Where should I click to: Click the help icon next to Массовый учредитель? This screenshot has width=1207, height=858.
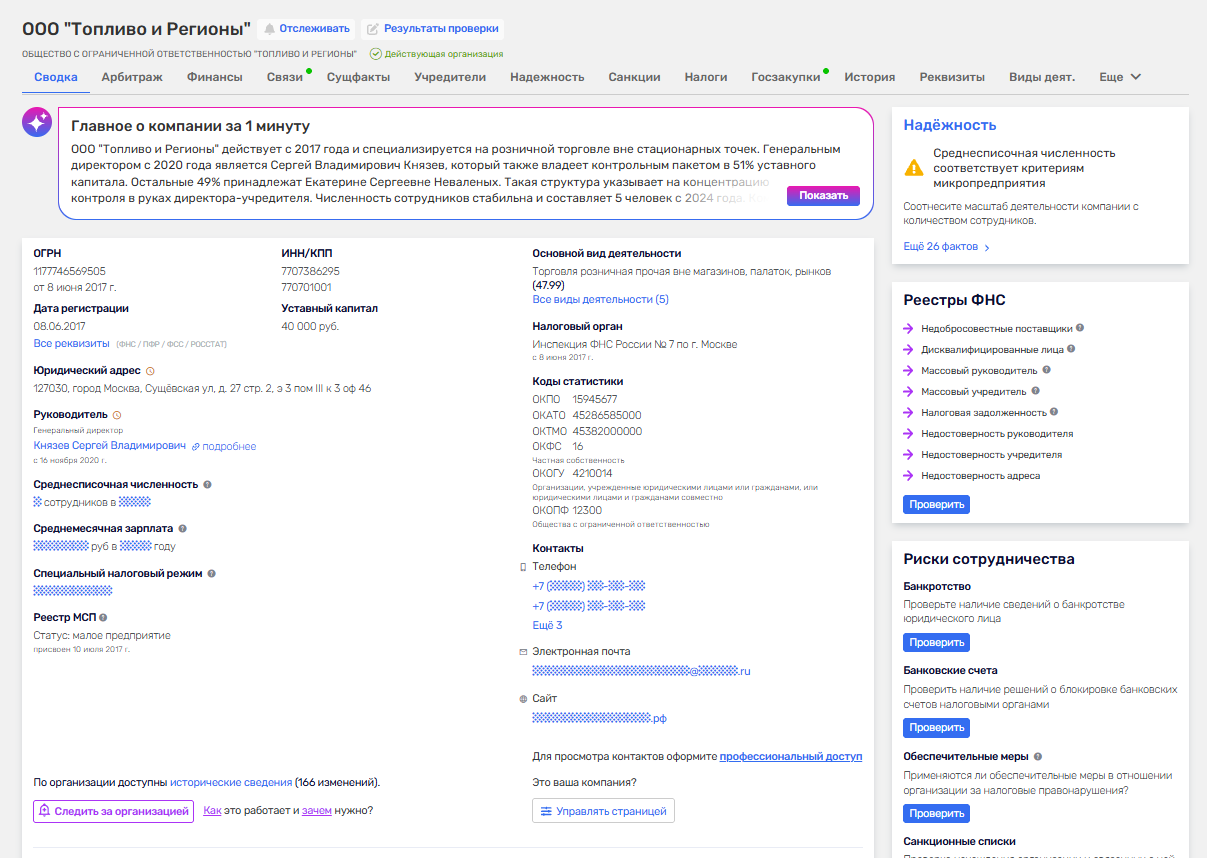1035,391
